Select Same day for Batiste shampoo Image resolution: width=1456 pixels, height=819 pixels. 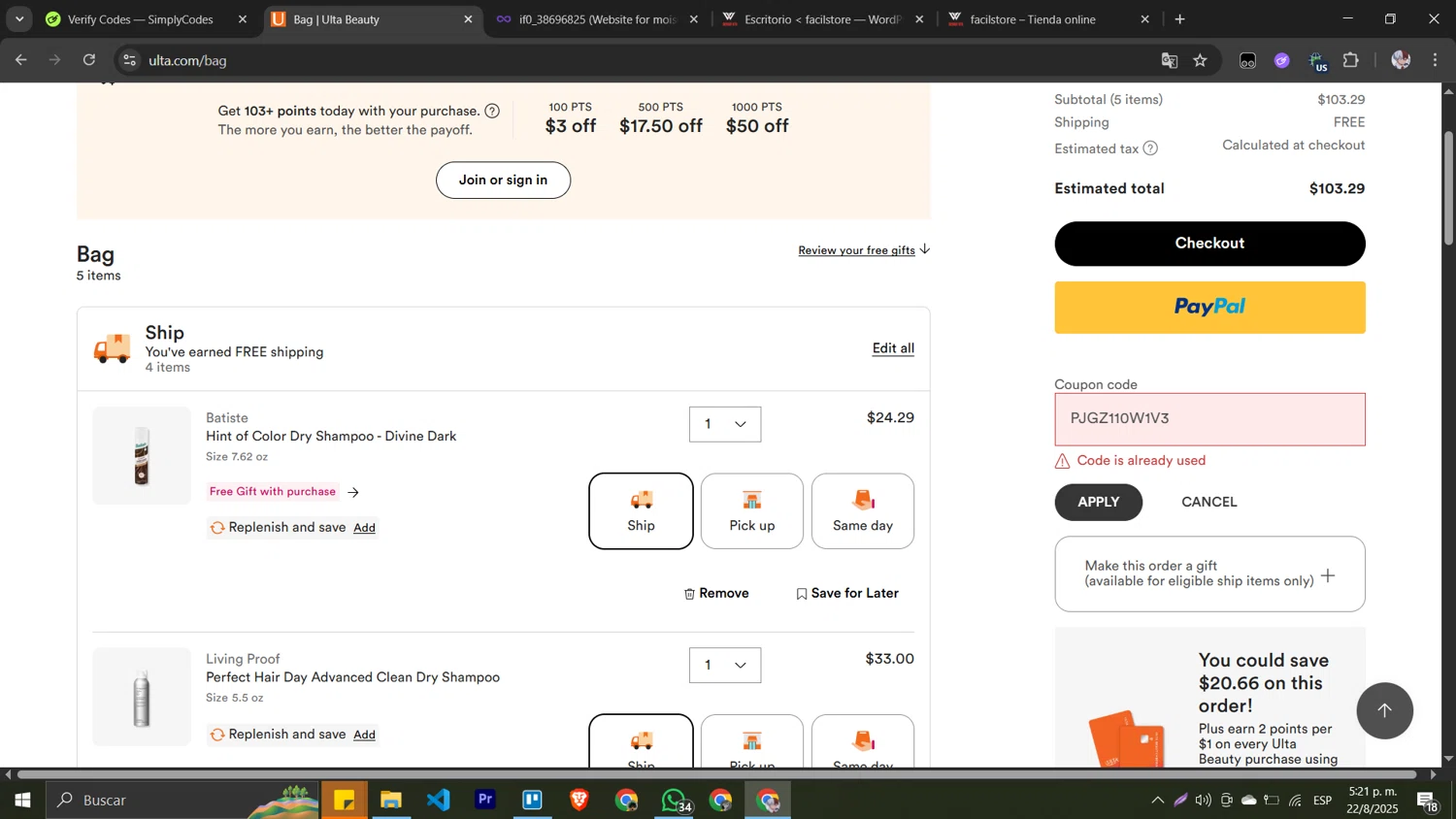[863, 511]
